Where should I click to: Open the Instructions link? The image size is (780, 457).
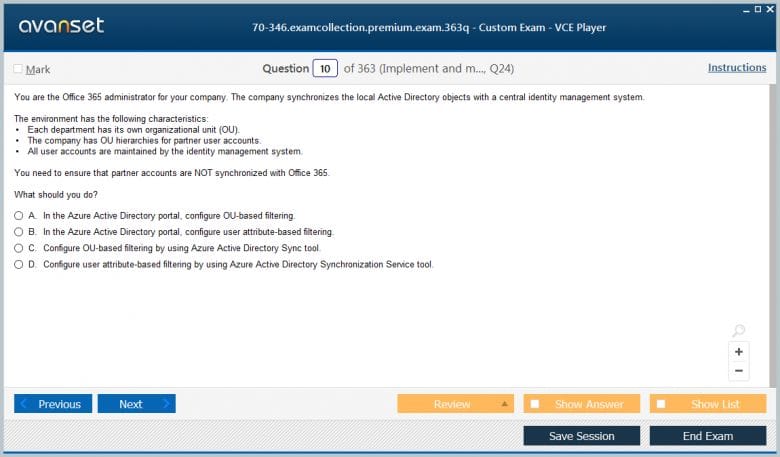click(x=737, y=68)
